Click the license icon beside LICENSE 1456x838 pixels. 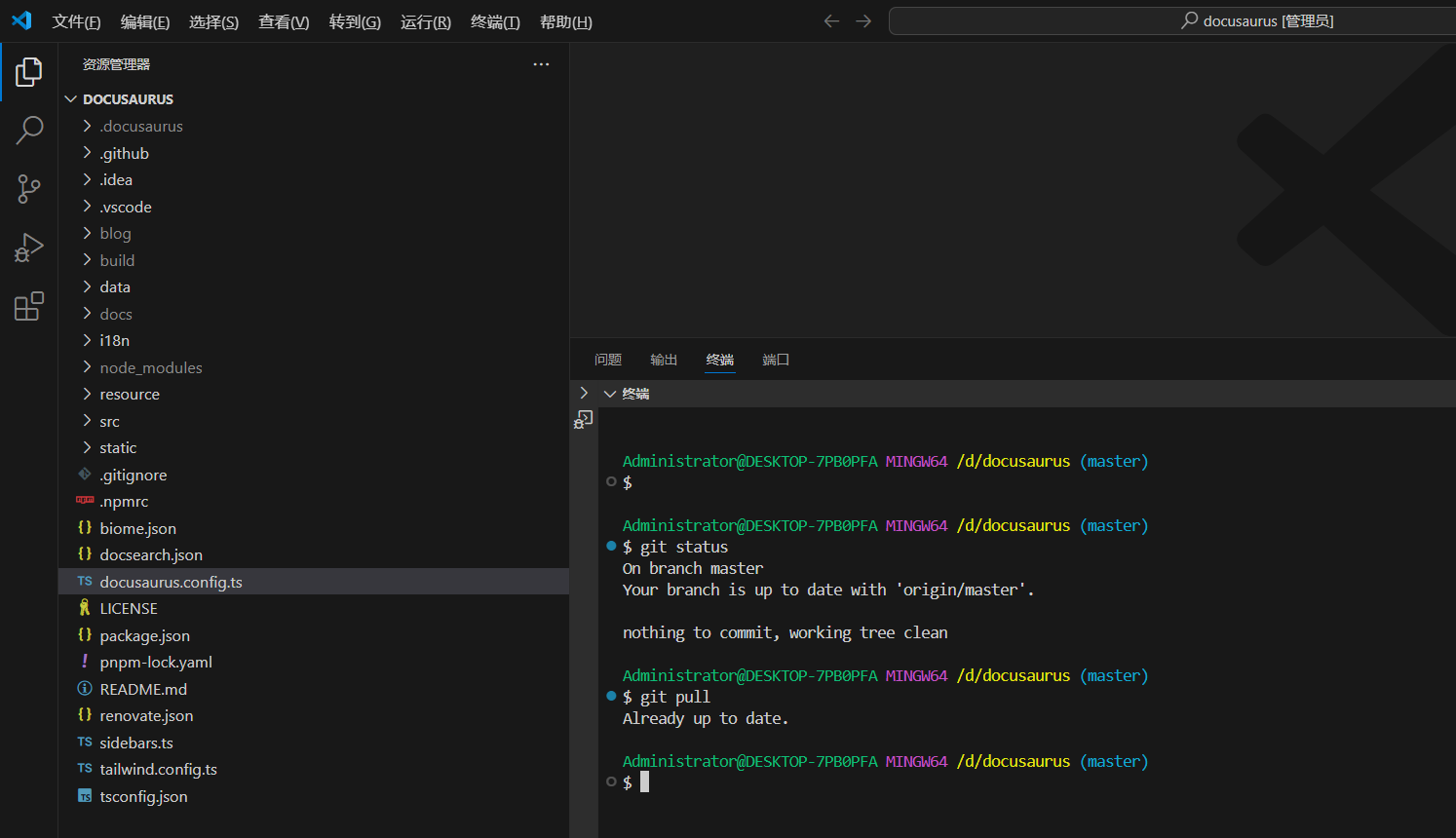[85, 607]
